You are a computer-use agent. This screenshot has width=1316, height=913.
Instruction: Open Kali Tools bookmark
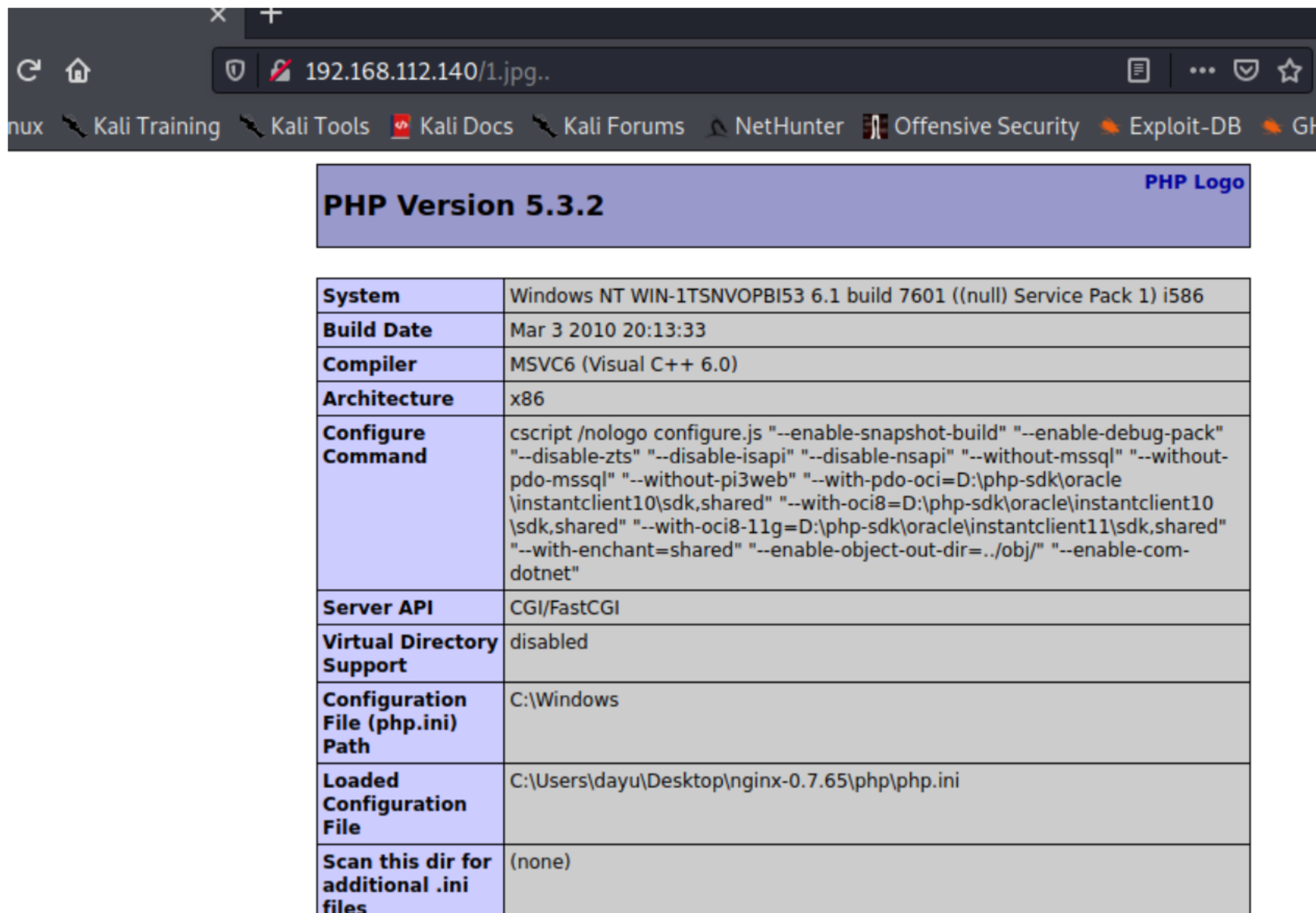tap(305, 126)
